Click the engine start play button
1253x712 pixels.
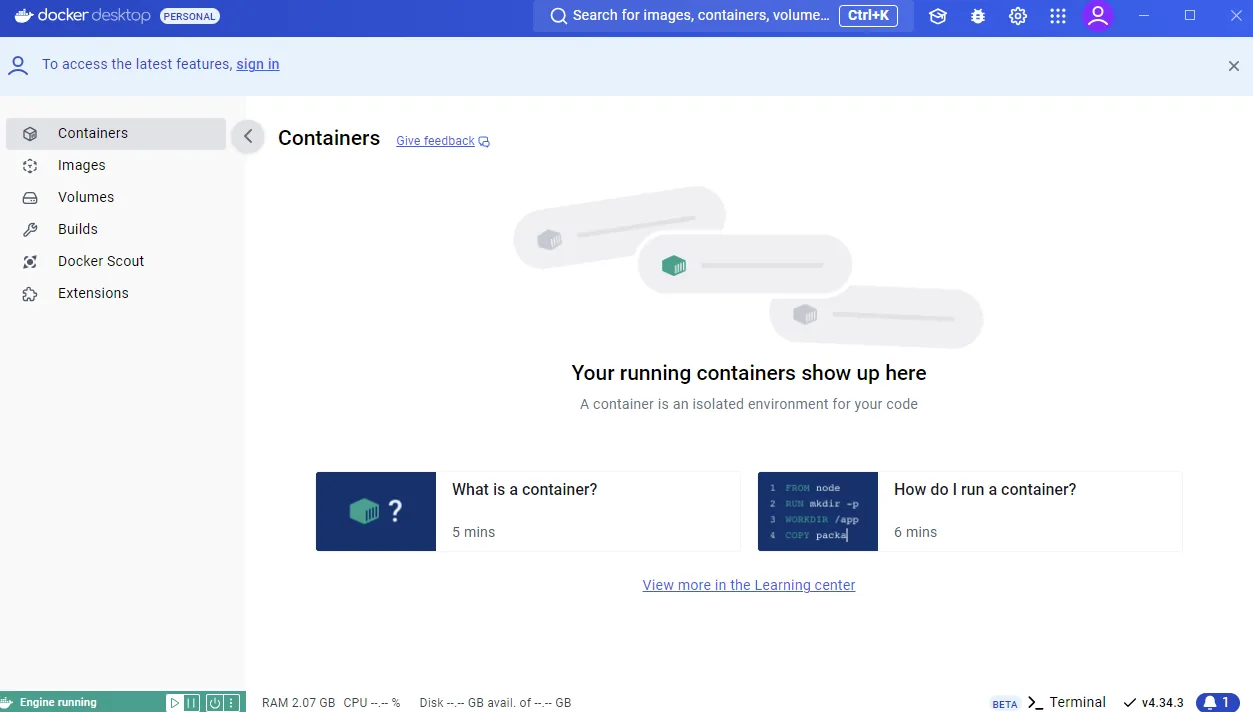point(174,703)
